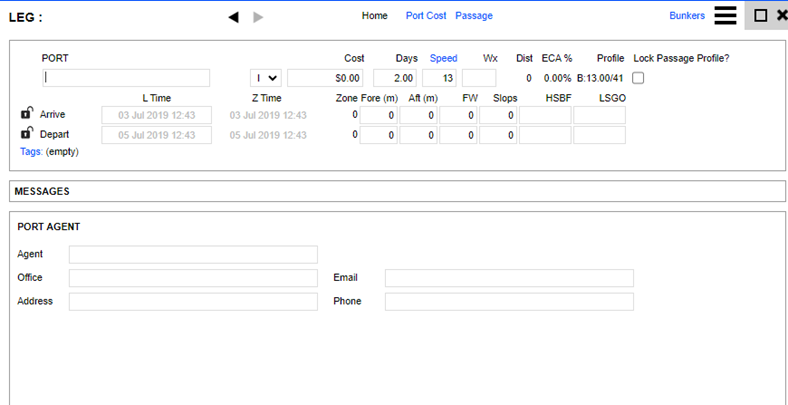Open the Passage tab
The image size is (788, 405).
[474, 16]
